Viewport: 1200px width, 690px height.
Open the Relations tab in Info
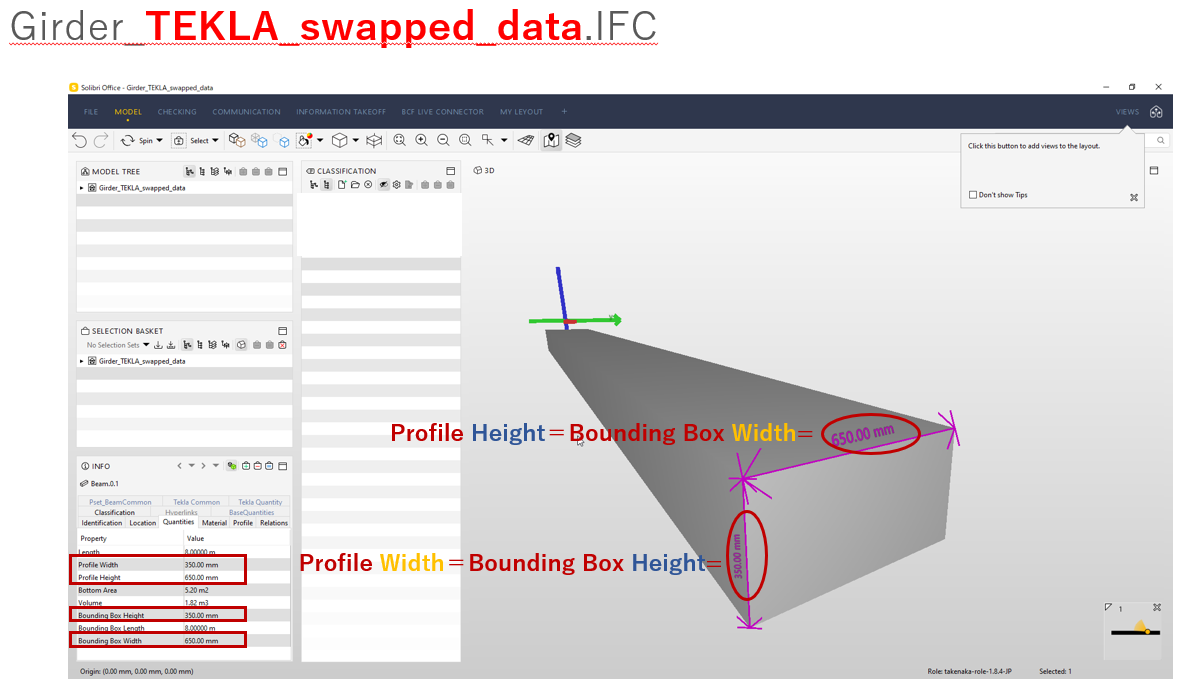point(274,522)
